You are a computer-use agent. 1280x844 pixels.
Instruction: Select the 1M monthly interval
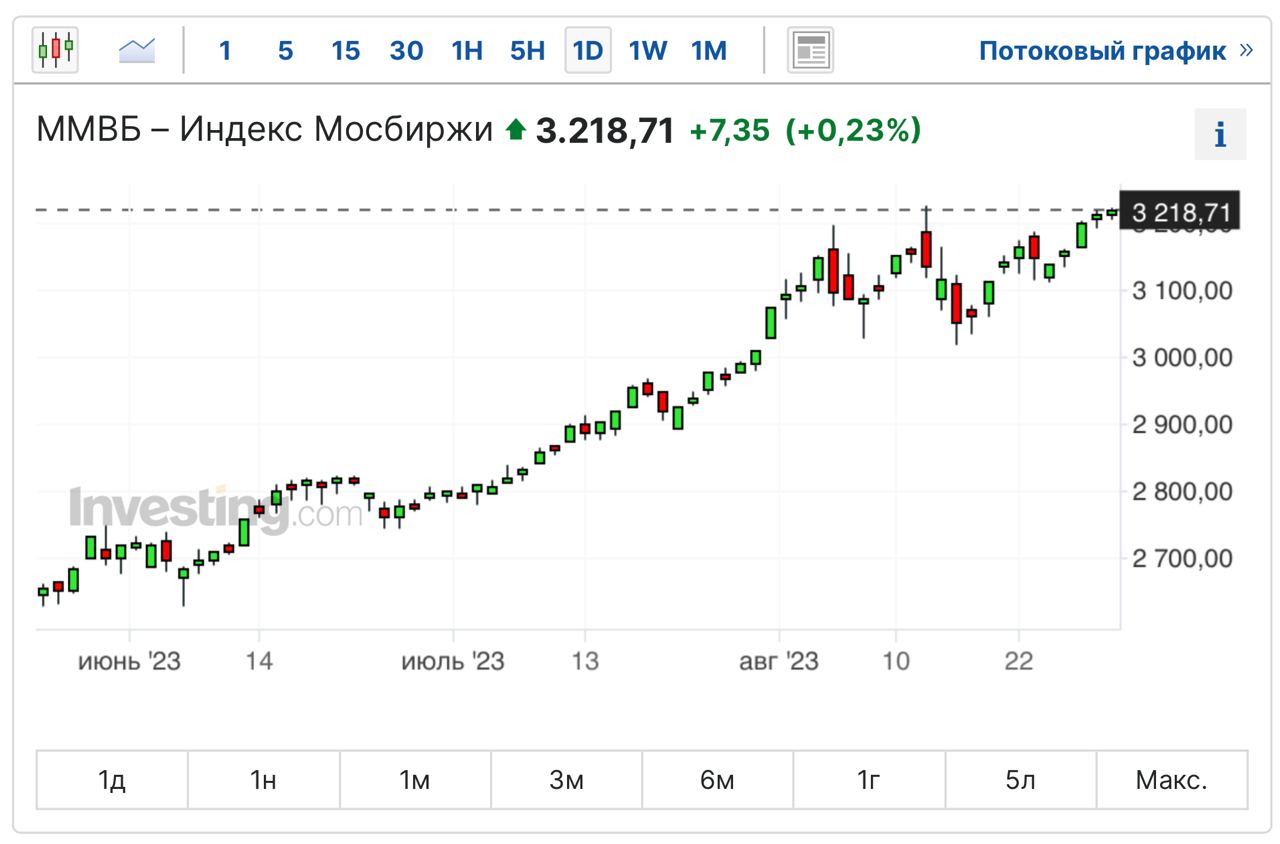point(709,50)
